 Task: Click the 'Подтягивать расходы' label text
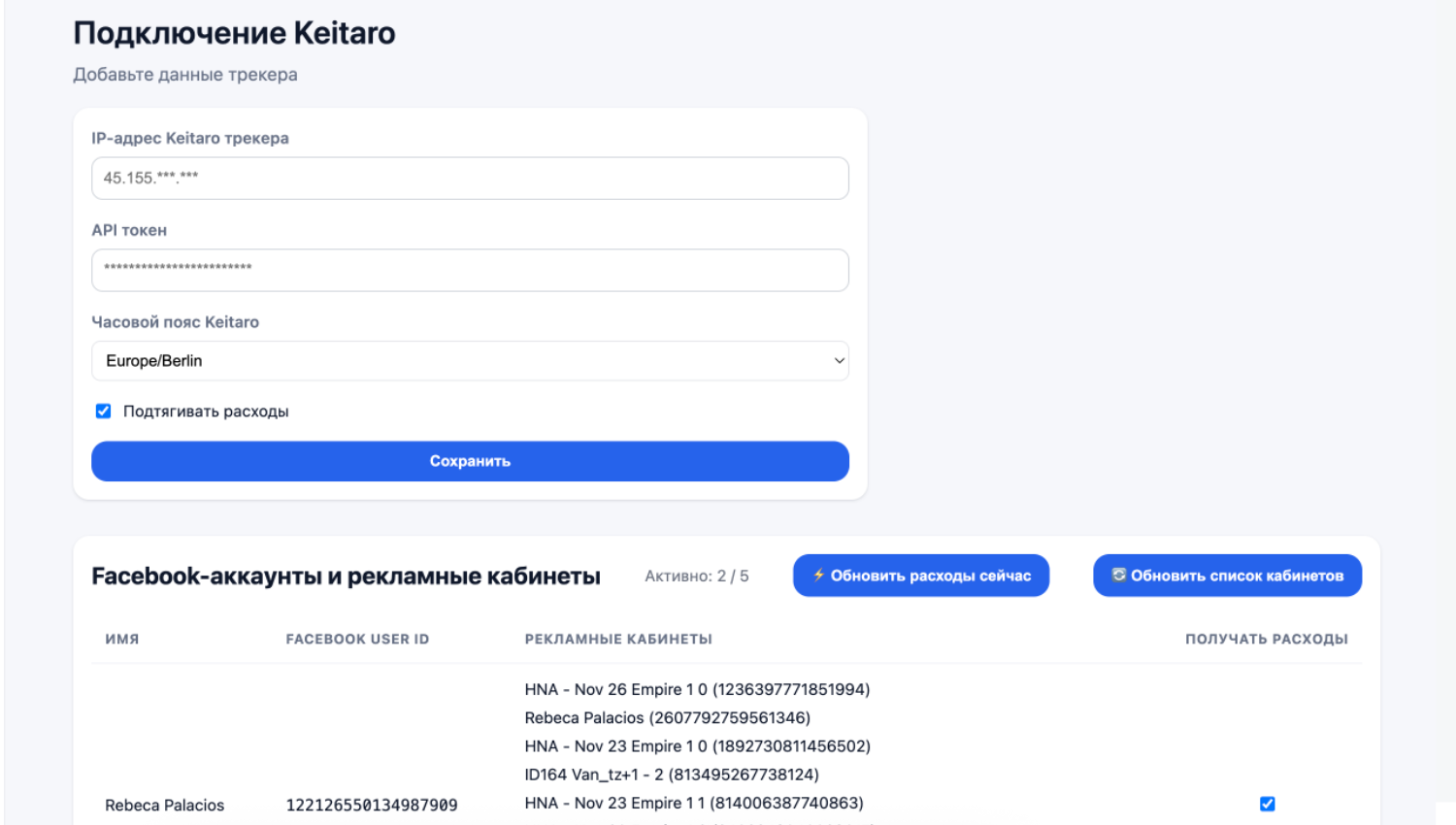pos(206,412)
